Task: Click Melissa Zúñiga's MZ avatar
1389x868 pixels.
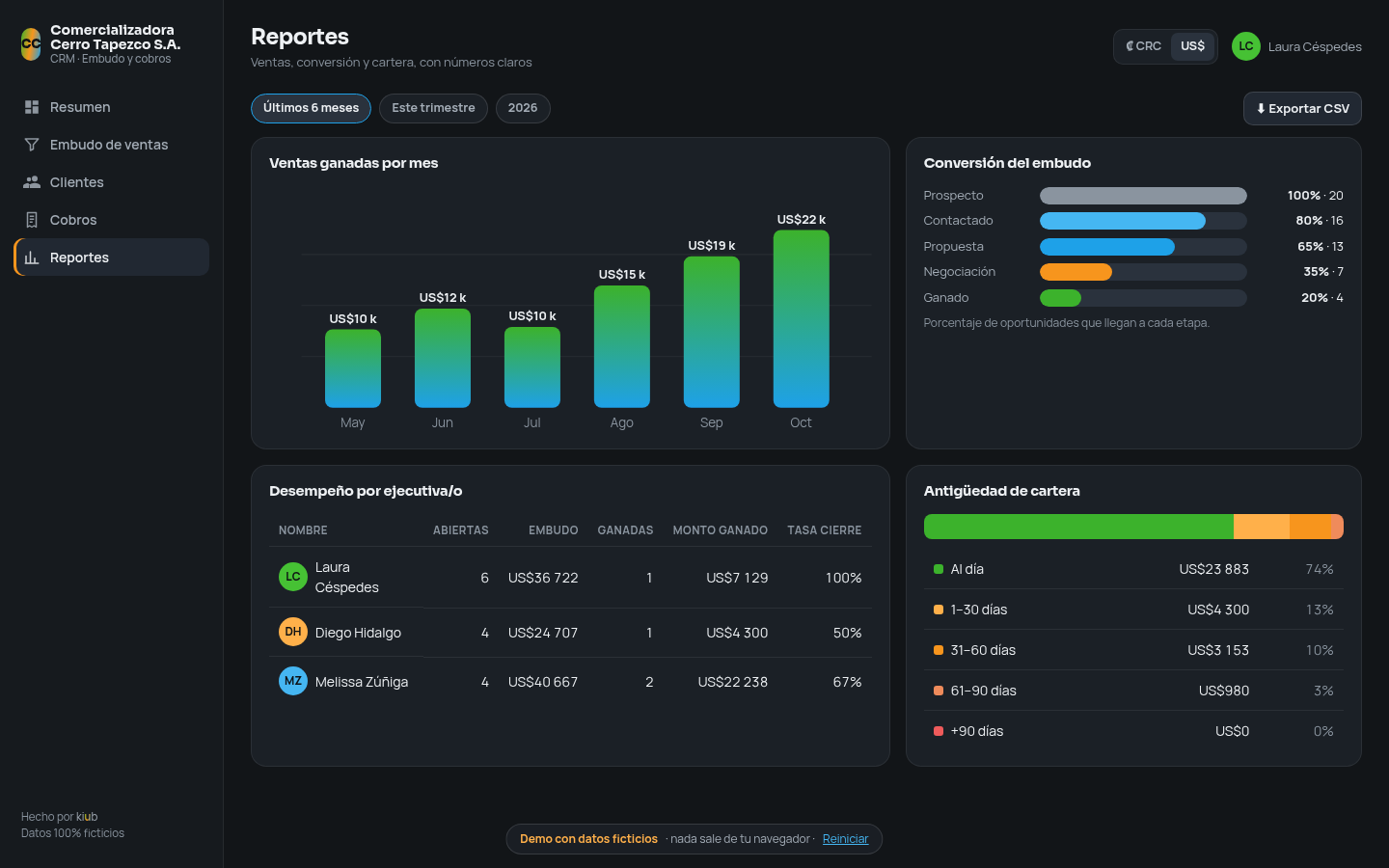Action: coord(293,681)
